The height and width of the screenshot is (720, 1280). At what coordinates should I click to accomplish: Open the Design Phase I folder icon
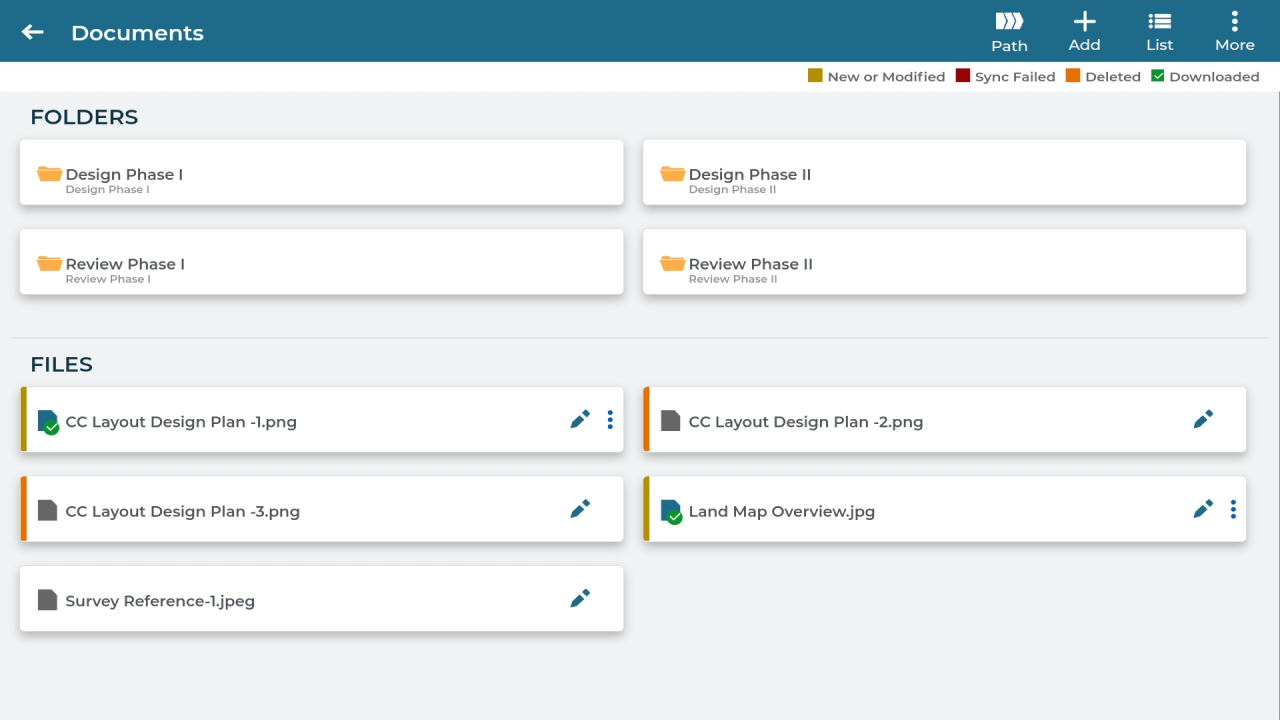pos(49,174)
